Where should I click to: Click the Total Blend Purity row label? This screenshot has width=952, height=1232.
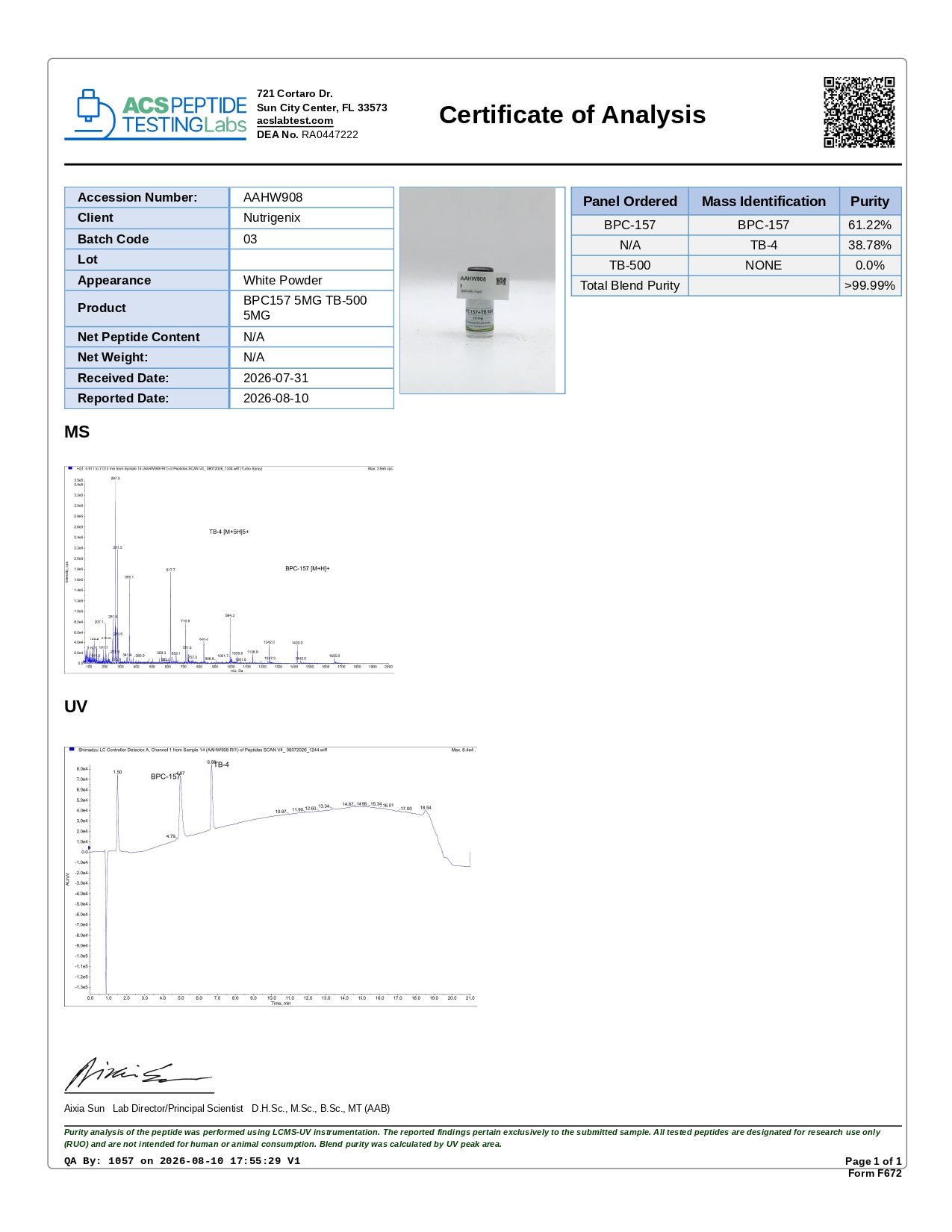629,285
